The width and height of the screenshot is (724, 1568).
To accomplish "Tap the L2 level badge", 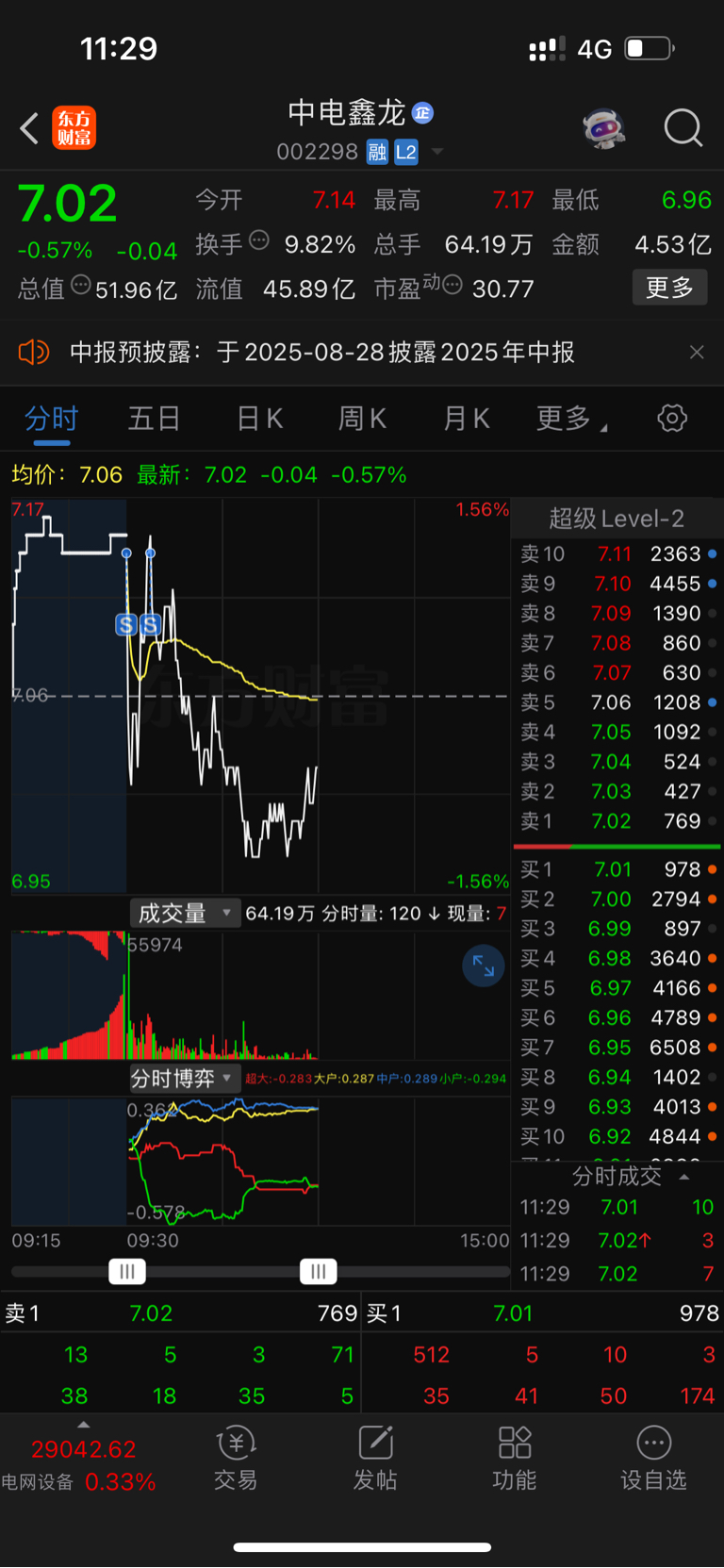I will click(x=406, y=152).
